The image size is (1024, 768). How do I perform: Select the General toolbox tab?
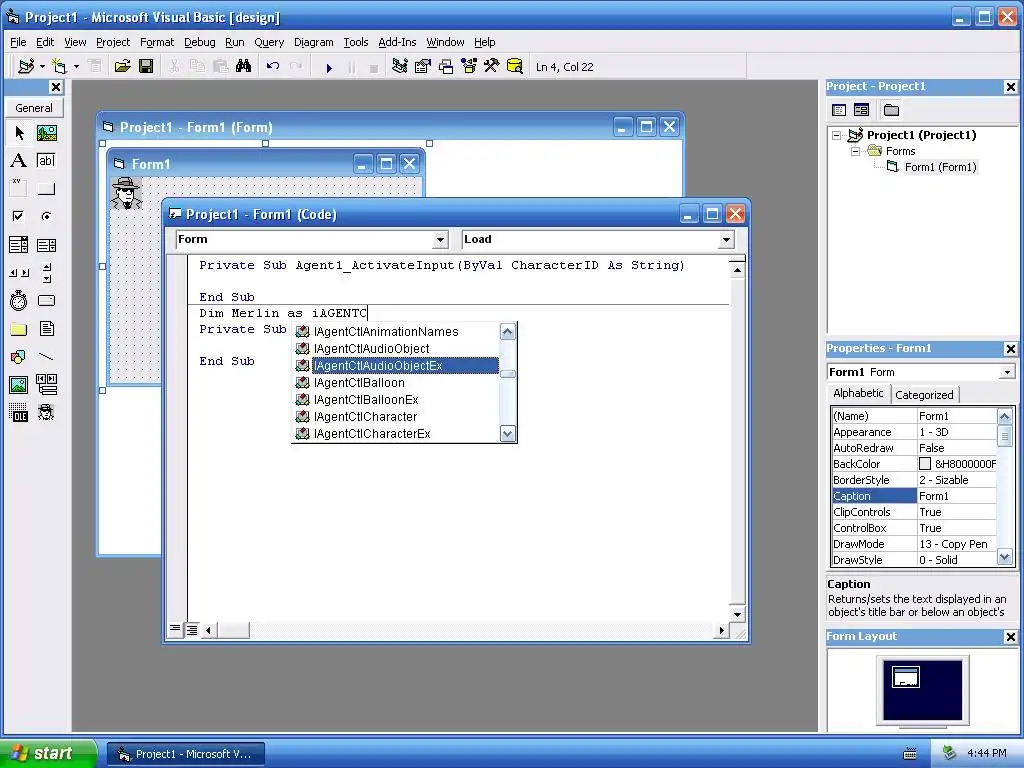34,108
